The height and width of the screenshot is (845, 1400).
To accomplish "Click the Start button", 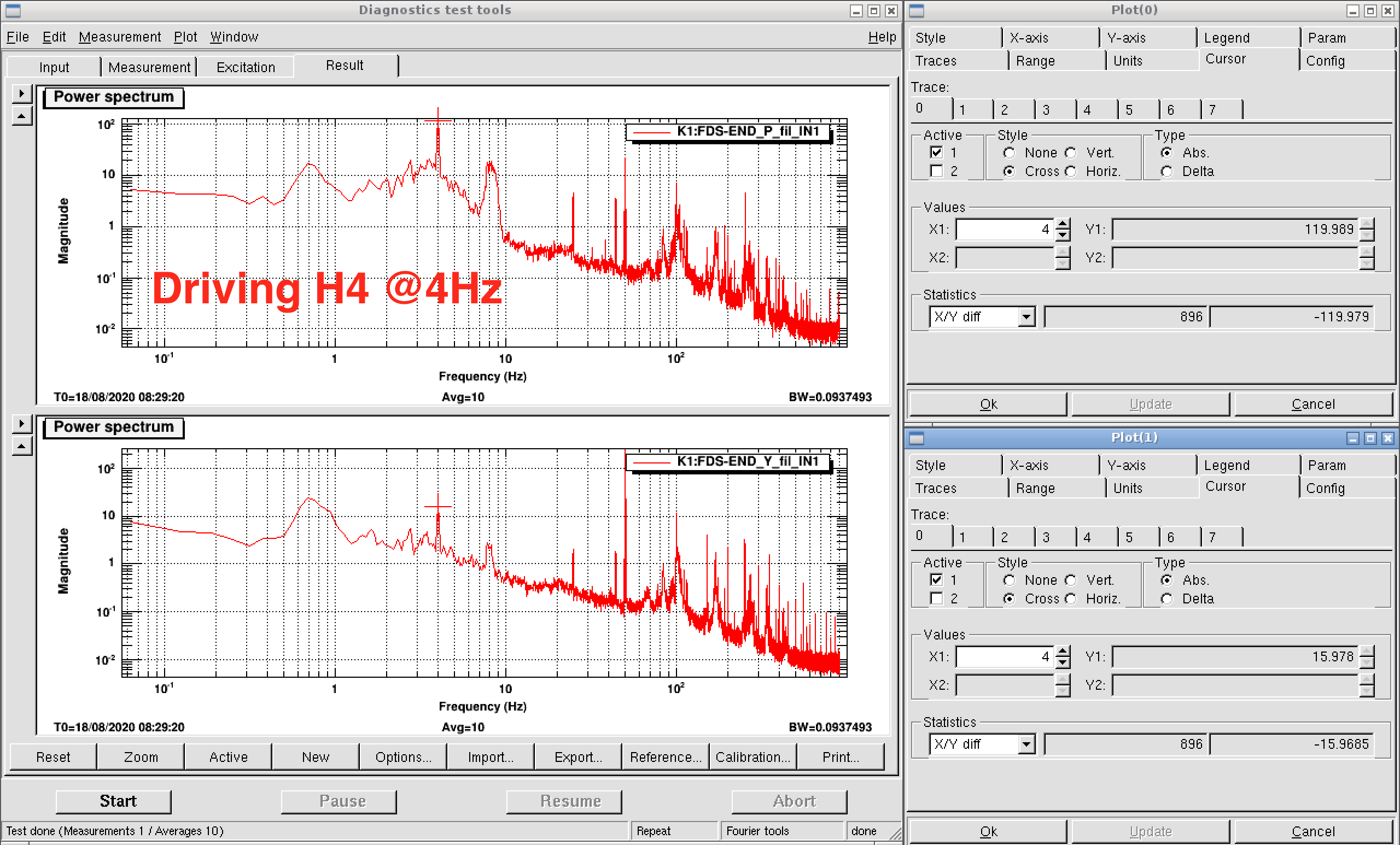I will pyautogui.click(x=114, y=801).
